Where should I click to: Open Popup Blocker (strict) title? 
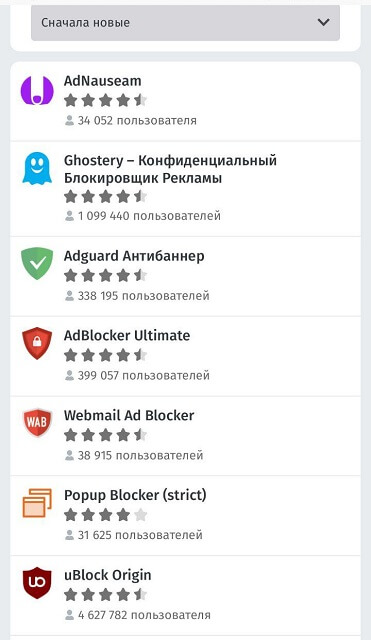tap(135, 495)
